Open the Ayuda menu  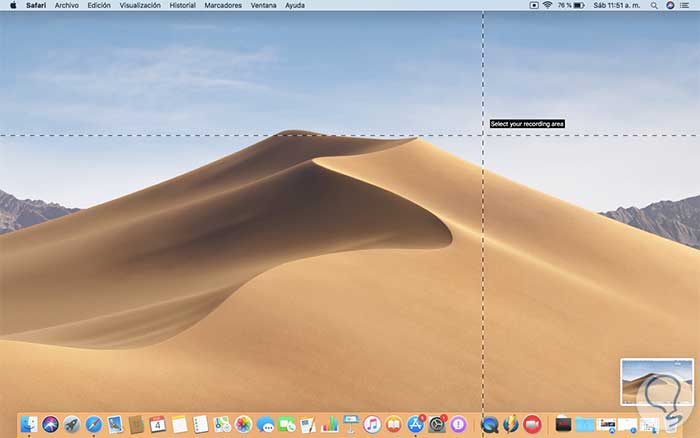click(x=295, y=5)
